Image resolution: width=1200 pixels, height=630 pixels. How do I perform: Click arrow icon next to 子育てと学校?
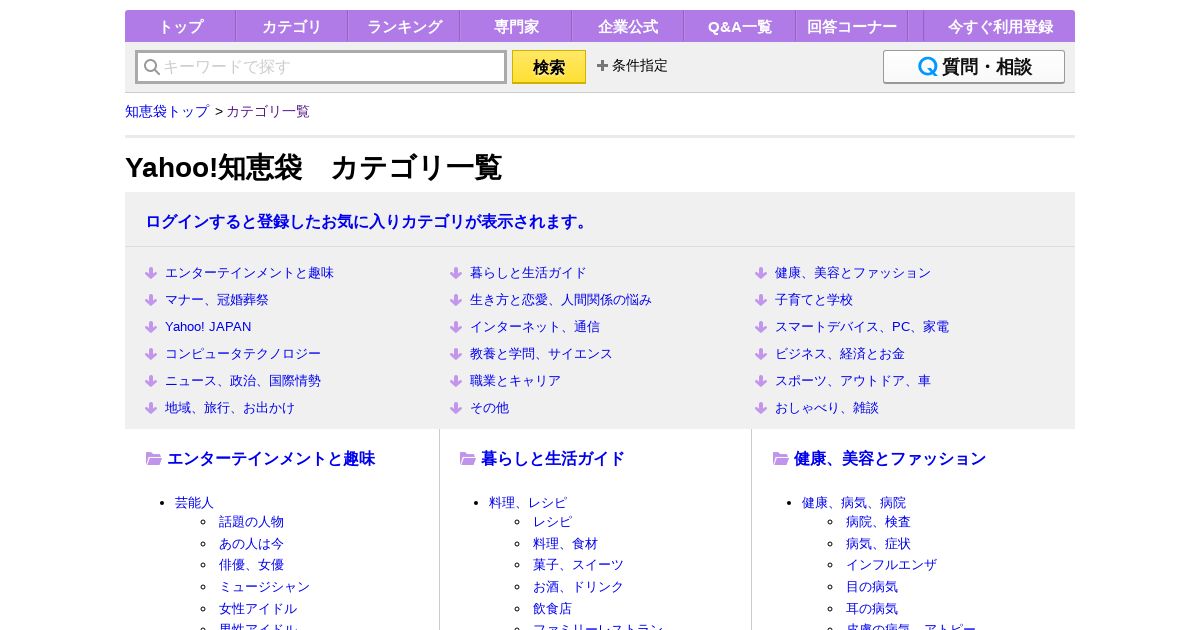[x=761, y=300]
